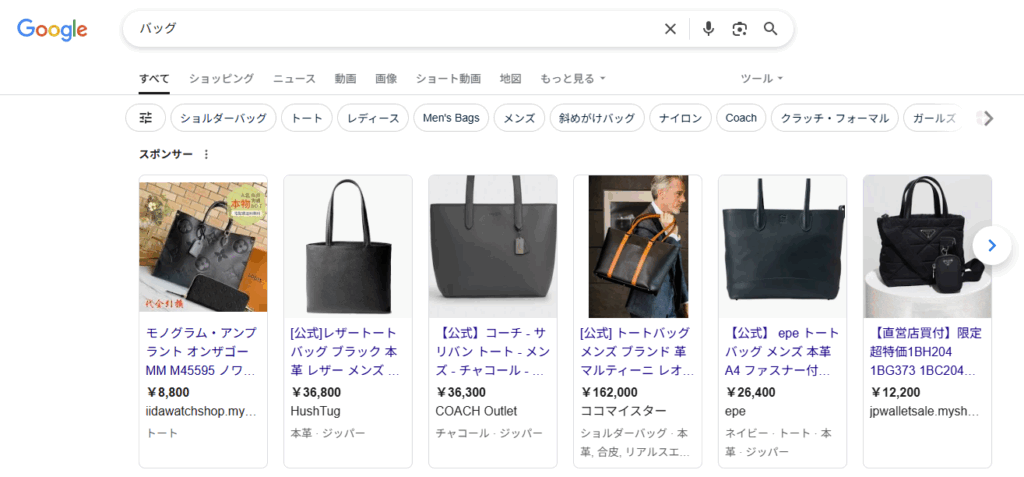This screenshot has height=477, width=1024.
Task: Open the ツール dropdown
Action: point(761,78)
